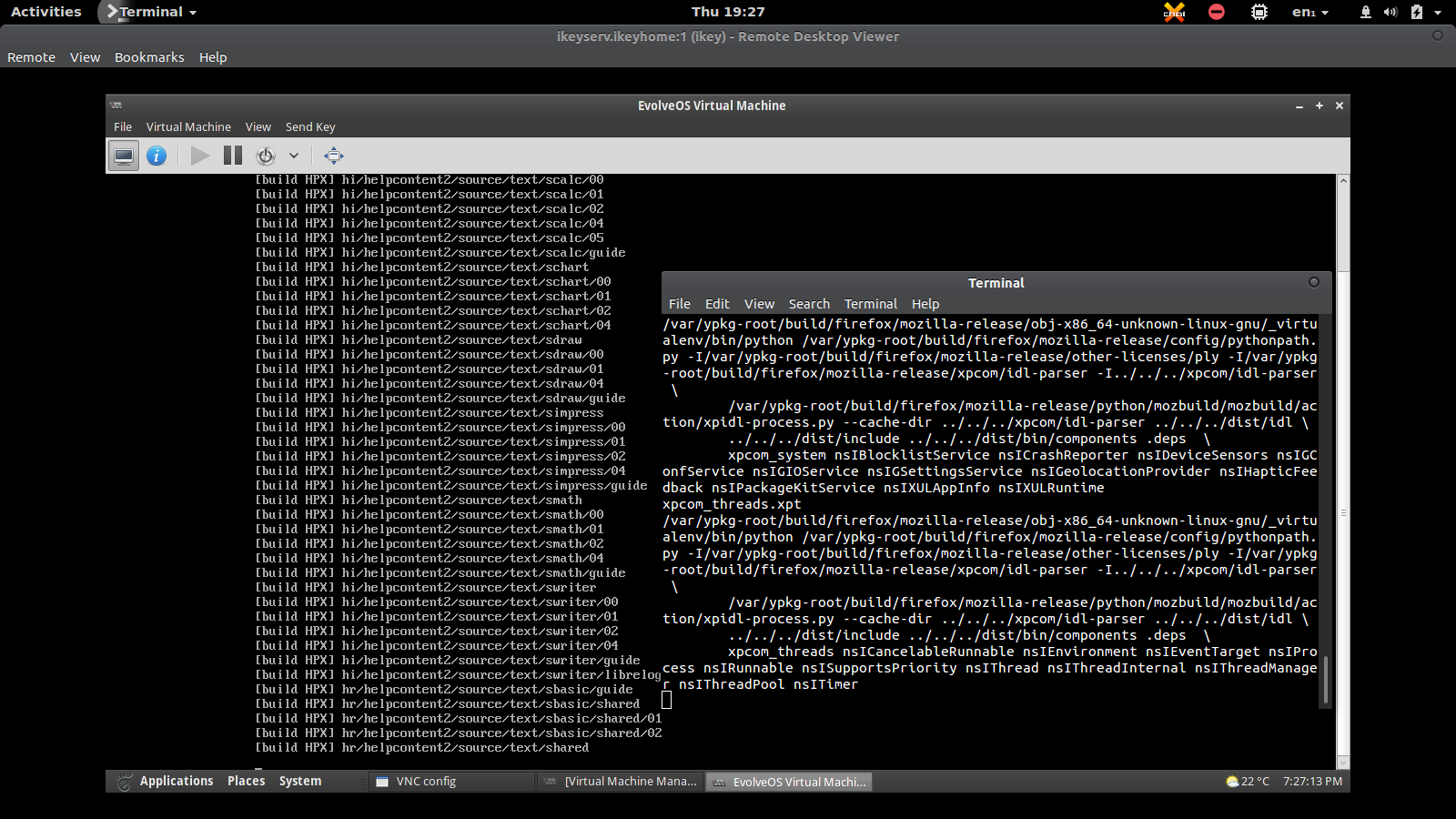Switch VM viewer to fullscreen
Screen dimensions: 1456x819
coord(334,156)
